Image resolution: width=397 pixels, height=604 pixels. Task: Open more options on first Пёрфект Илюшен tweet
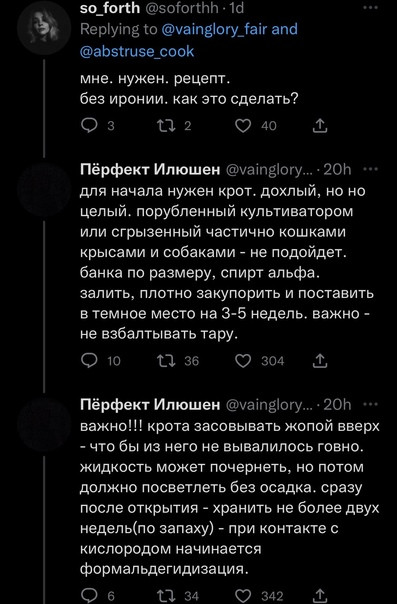point(370,169)
